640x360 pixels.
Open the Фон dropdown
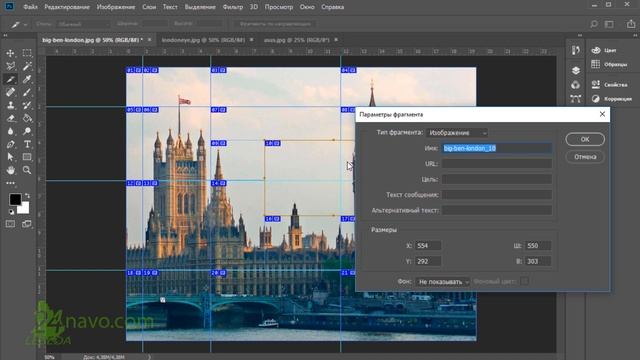coord(442,282)
